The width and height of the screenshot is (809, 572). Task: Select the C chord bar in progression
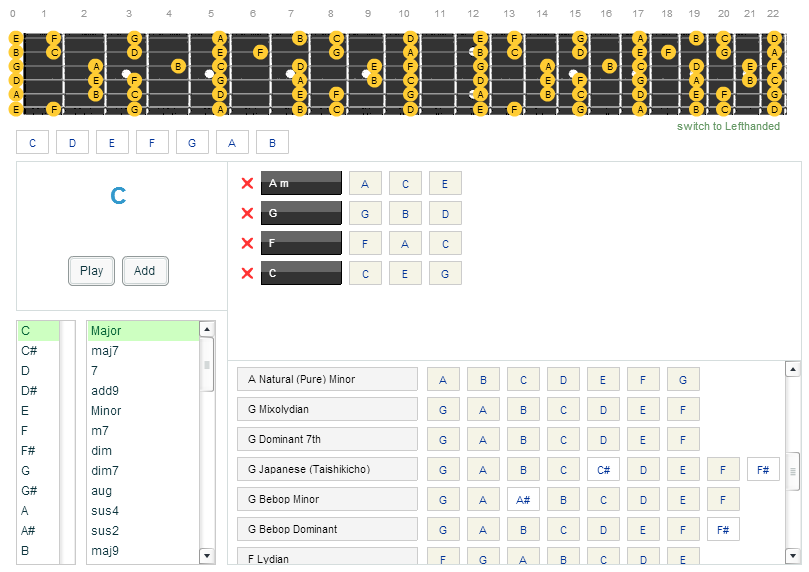click(301, 273)
